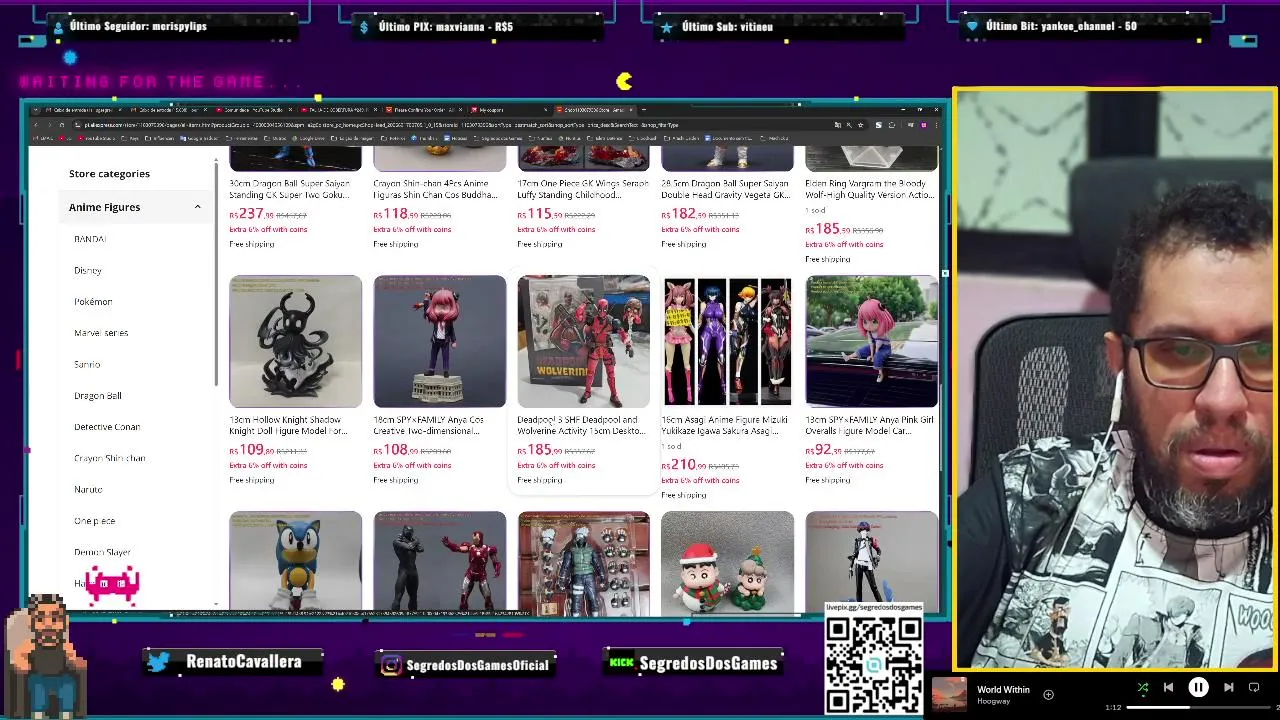Open the SPY×FAMILY Anya Cos figure image
This screenshot has width=1280, height=720.
click(x=440, y=341)
